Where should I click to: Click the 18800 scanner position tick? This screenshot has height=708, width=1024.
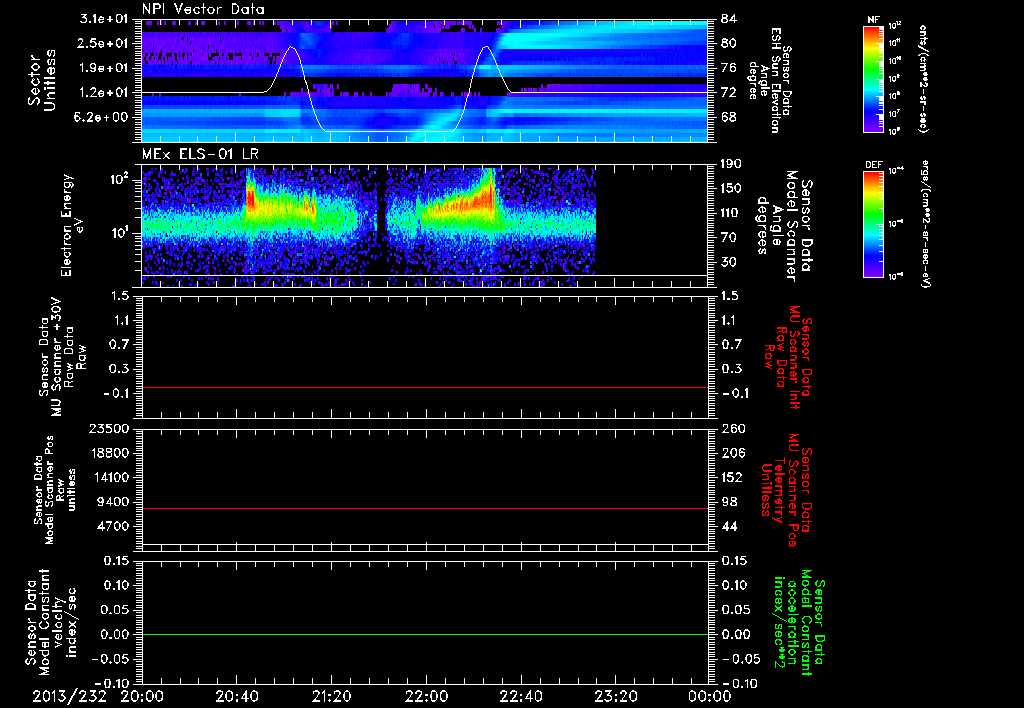(x=108, y=453)
